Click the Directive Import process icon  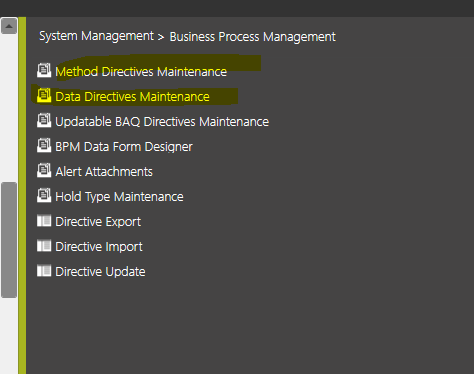tap(44, 246)
